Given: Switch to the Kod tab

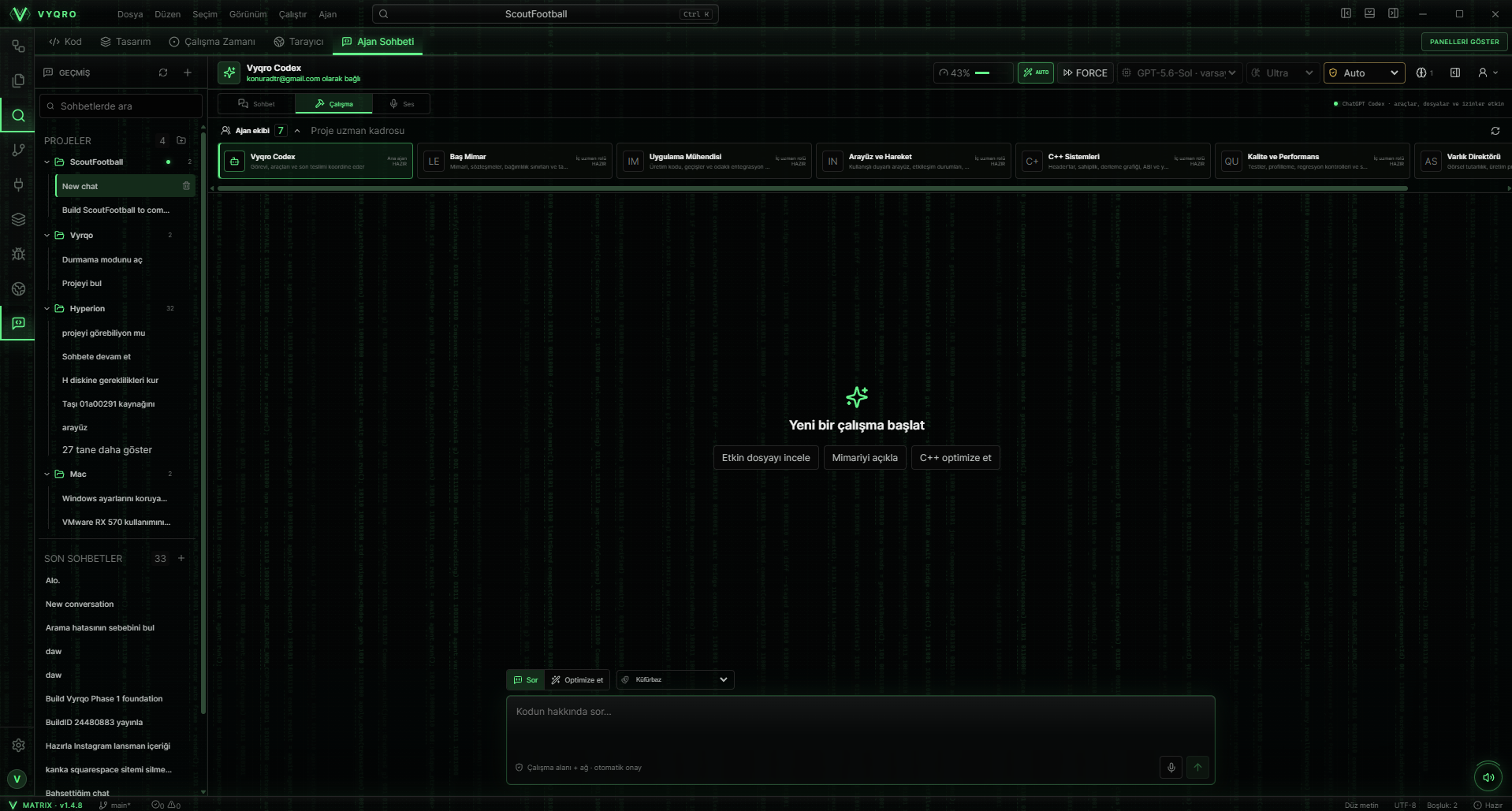Looking at the screenshot, I should (x=65, y=42).
